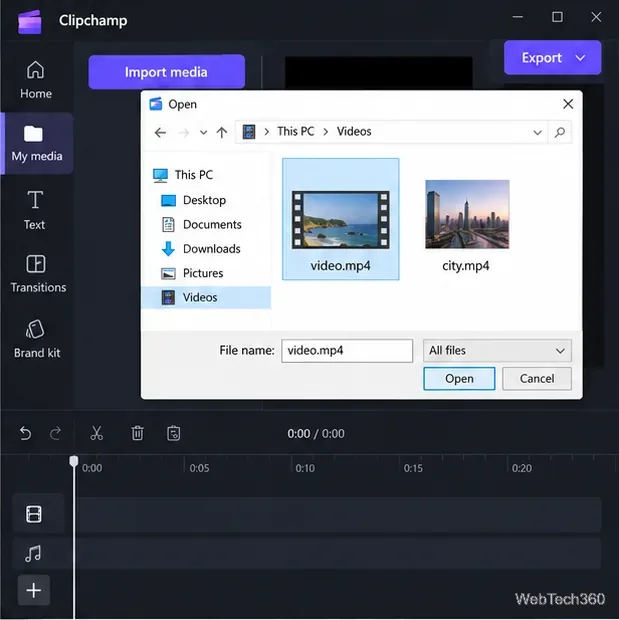Image resolution: width=619 pixels, height=620 pixels.
Task: Close the Open dialog with X
Action: pos(568,104)
